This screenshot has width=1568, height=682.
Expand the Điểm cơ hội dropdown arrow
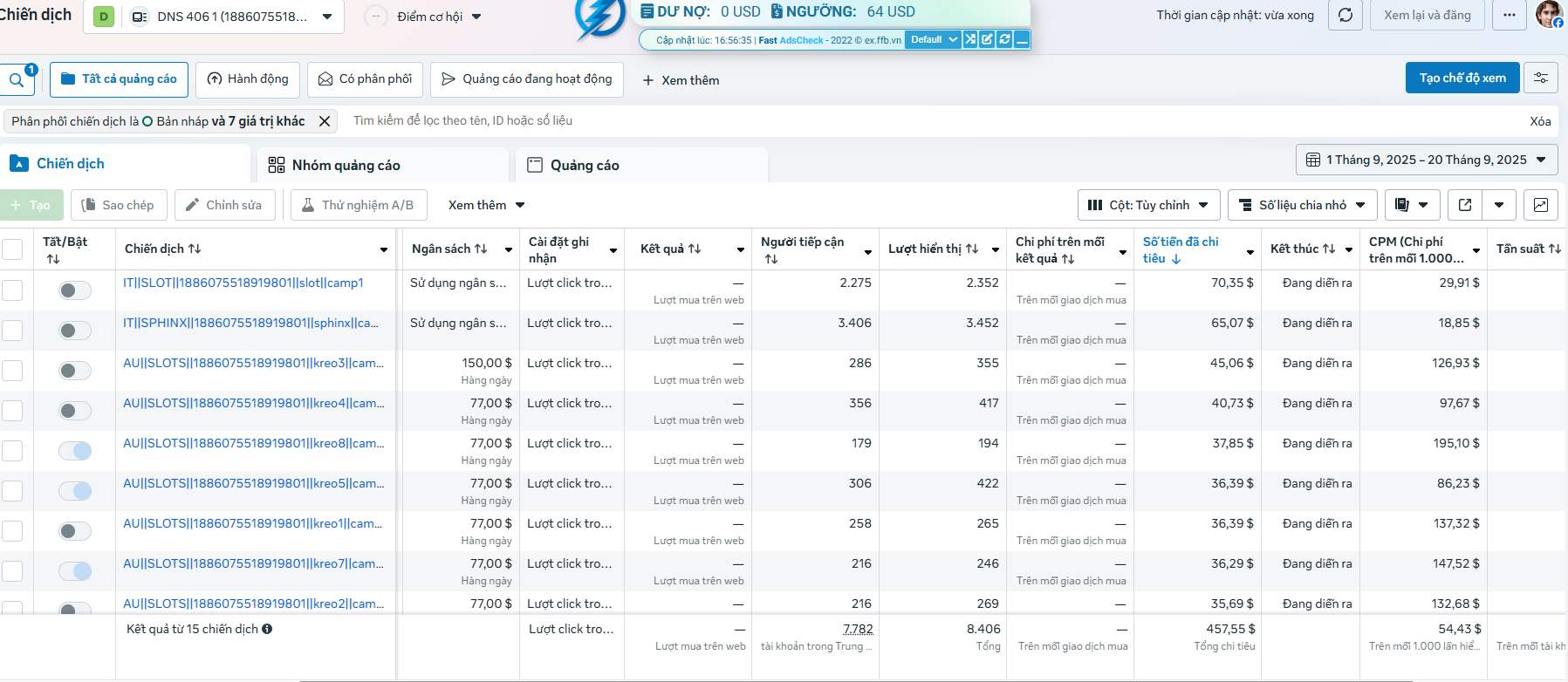[476, 17]
